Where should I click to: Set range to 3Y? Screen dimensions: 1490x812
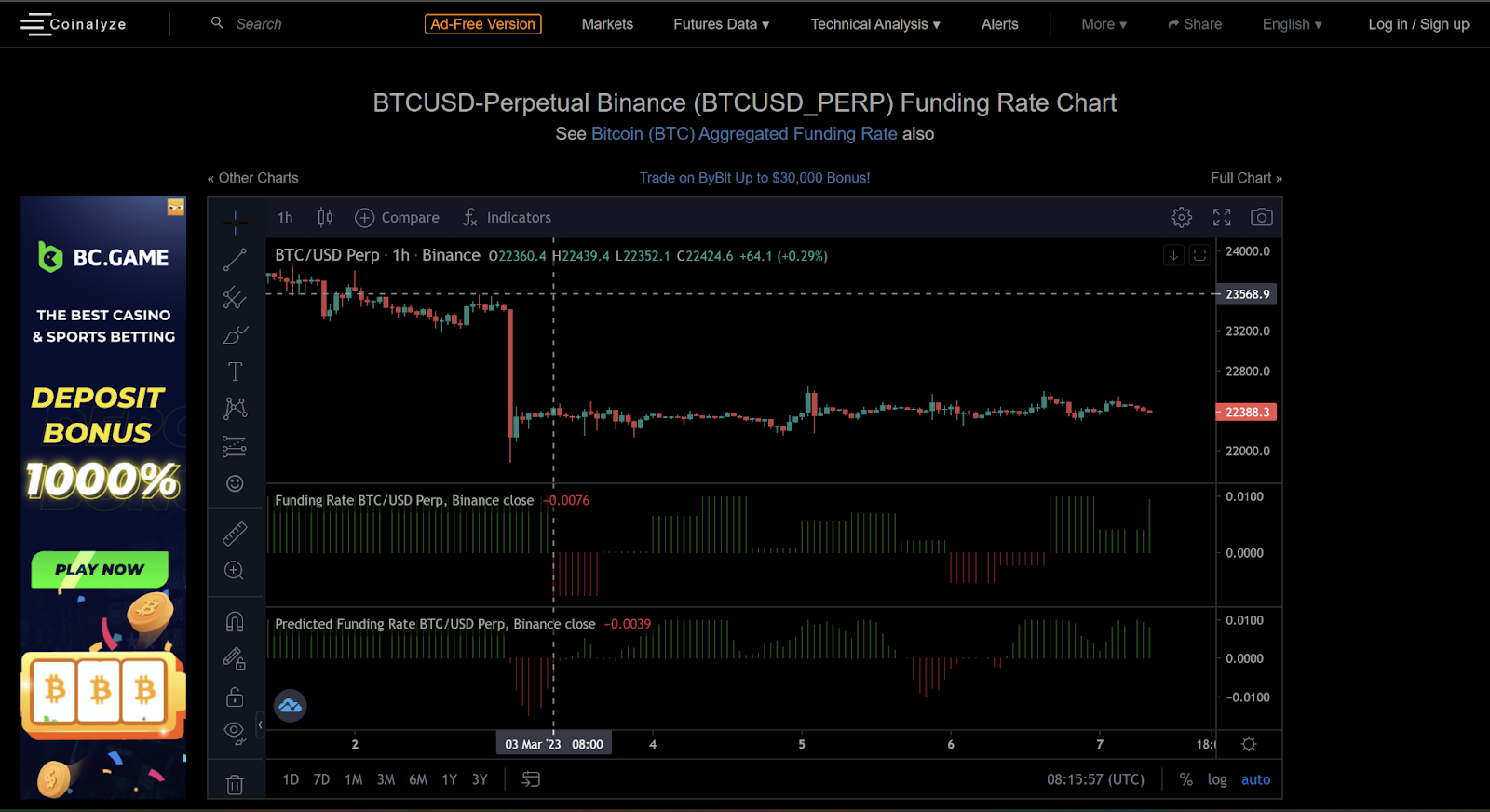480,779
